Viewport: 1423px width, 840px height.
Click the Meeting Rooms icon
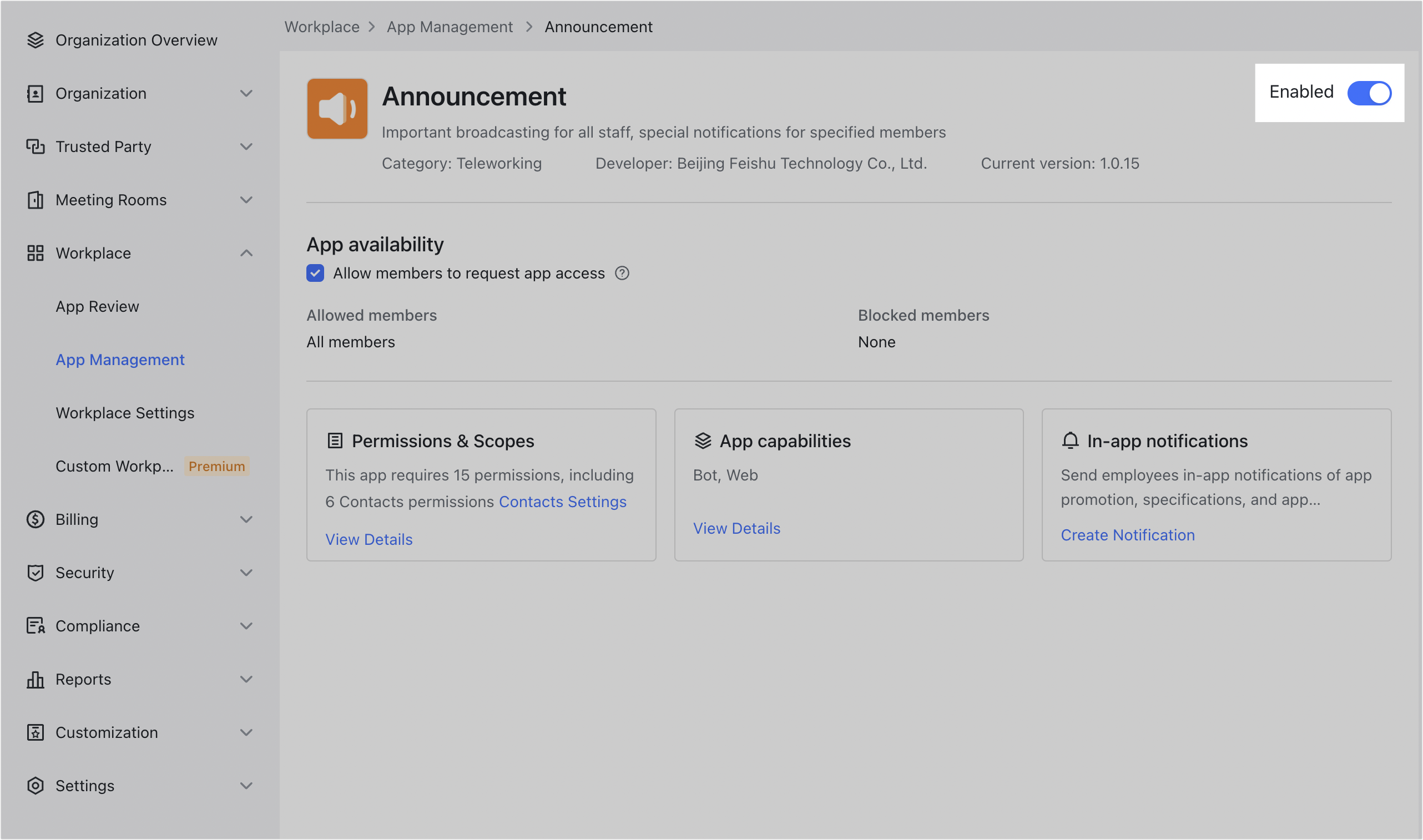click(x=35, y=200)
